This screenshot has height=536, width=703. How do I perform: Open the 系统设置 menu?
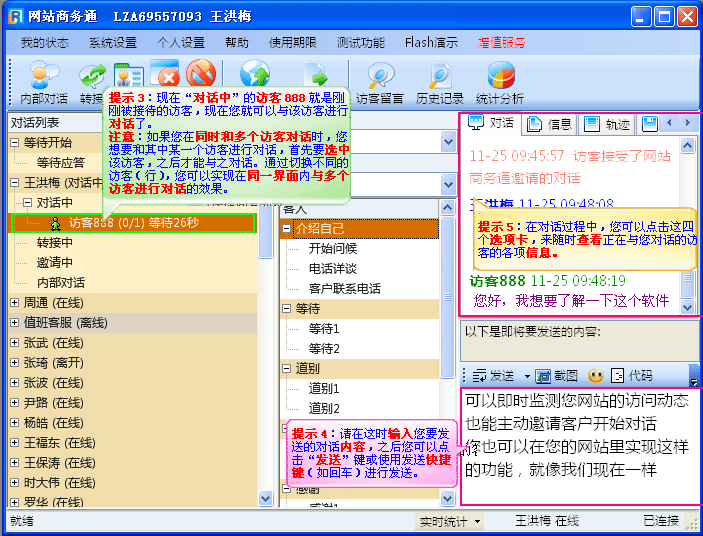click(112, 43)
